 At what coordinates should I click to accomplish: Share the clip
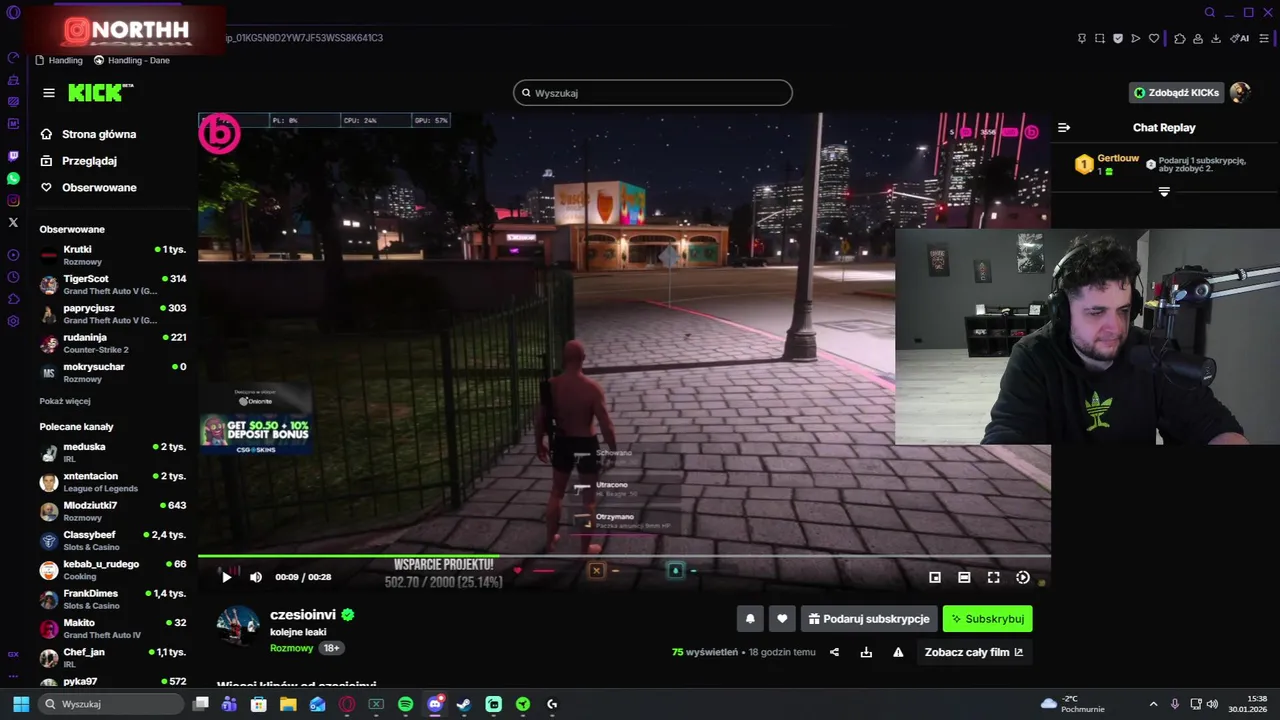pyautogui.click(x=835, y=652)
